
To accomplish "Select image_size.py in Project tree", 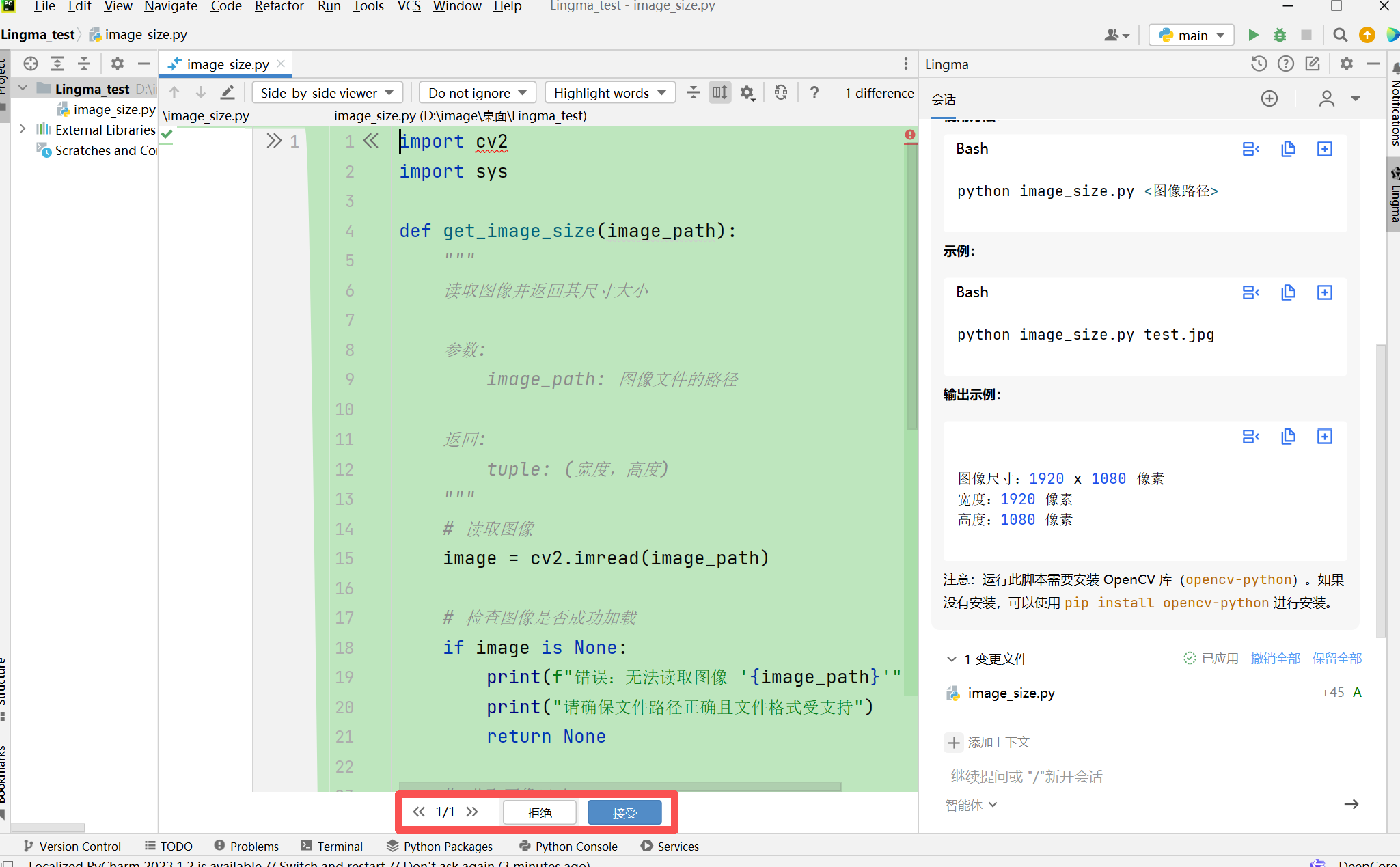I will point(107,109).
